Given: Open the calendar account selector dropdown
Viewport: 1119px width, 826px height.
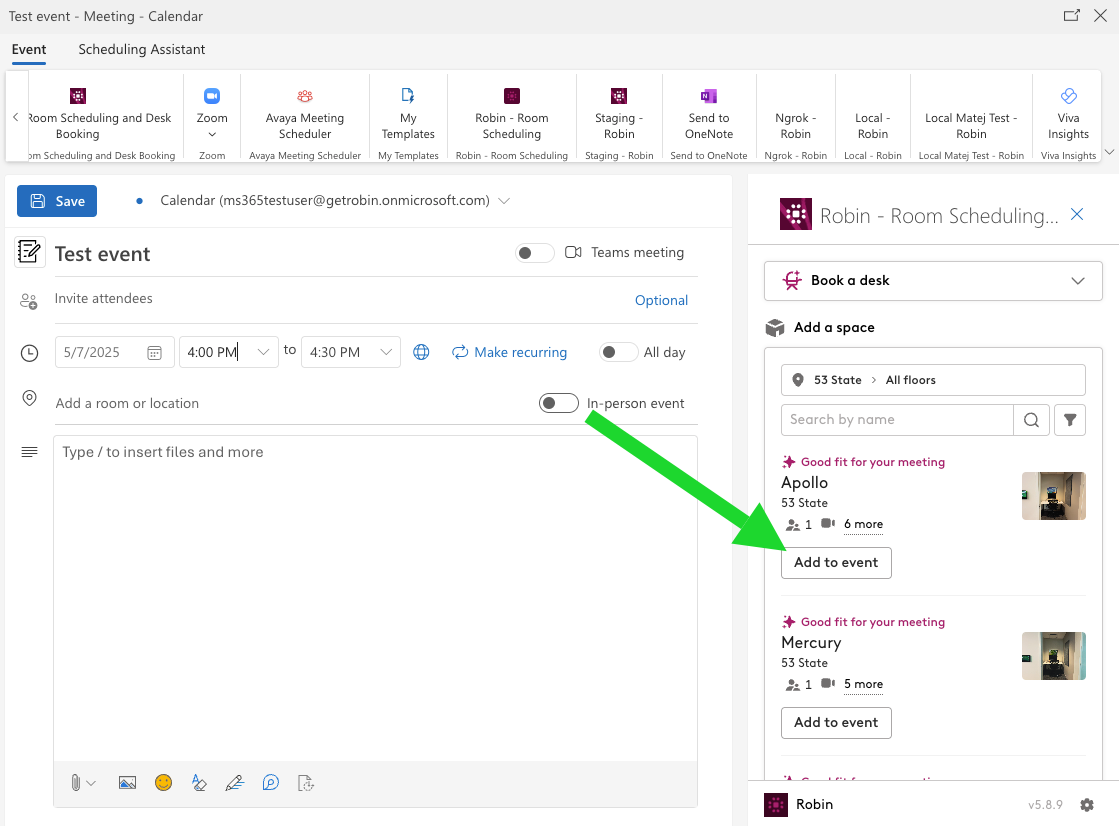Looking at the screenshot, I should coord(504,201).
